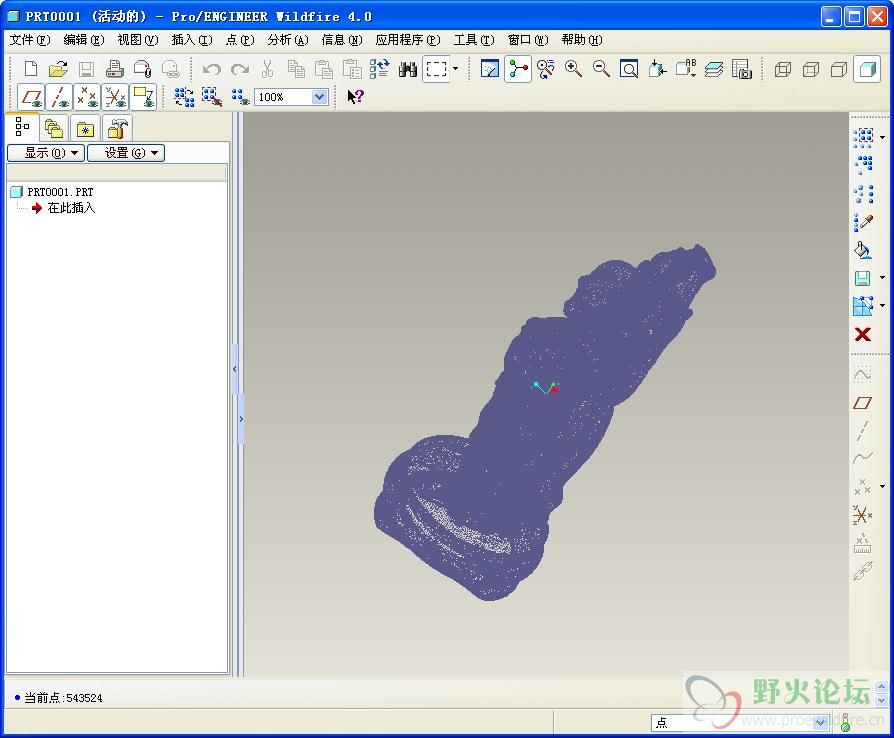Open the 100% percentage dropdown
Viewport: 894px width, 738px height.
pyautogui.click(x=320, y=97)
